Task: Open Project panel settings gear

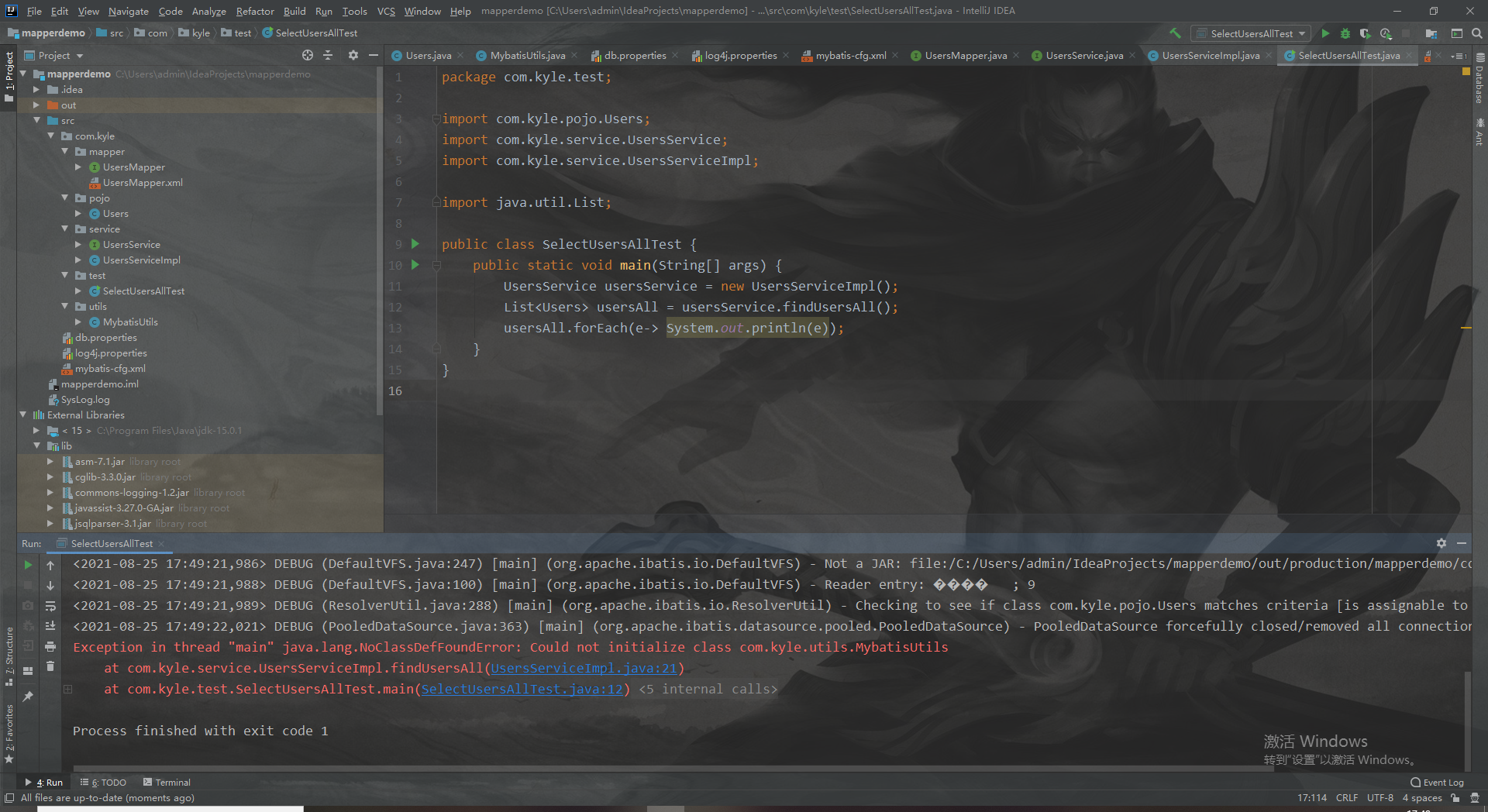Action: coord(353,55)
